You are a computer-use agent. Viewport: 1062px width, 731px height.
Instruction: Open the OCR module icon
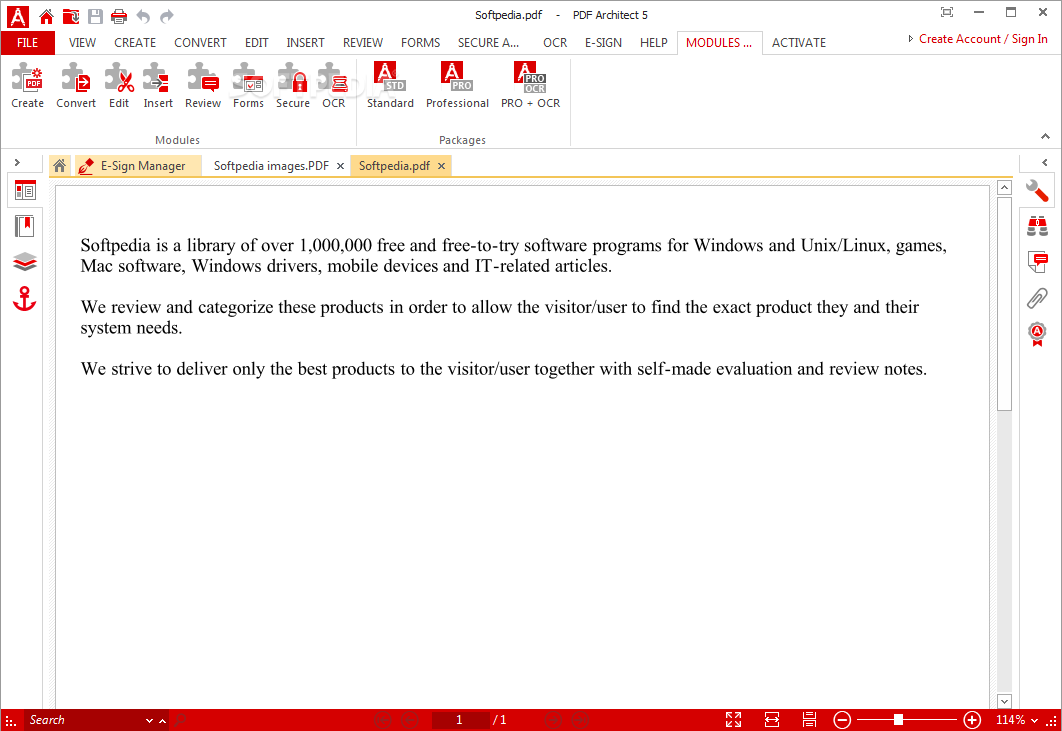(333, 85)
